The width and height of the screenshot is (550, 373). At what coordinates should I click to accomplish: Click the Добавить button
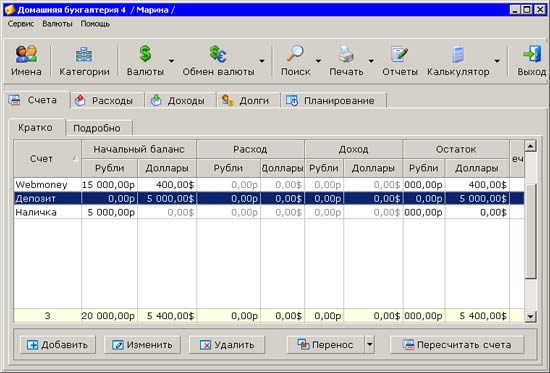[x=58, y=345]
